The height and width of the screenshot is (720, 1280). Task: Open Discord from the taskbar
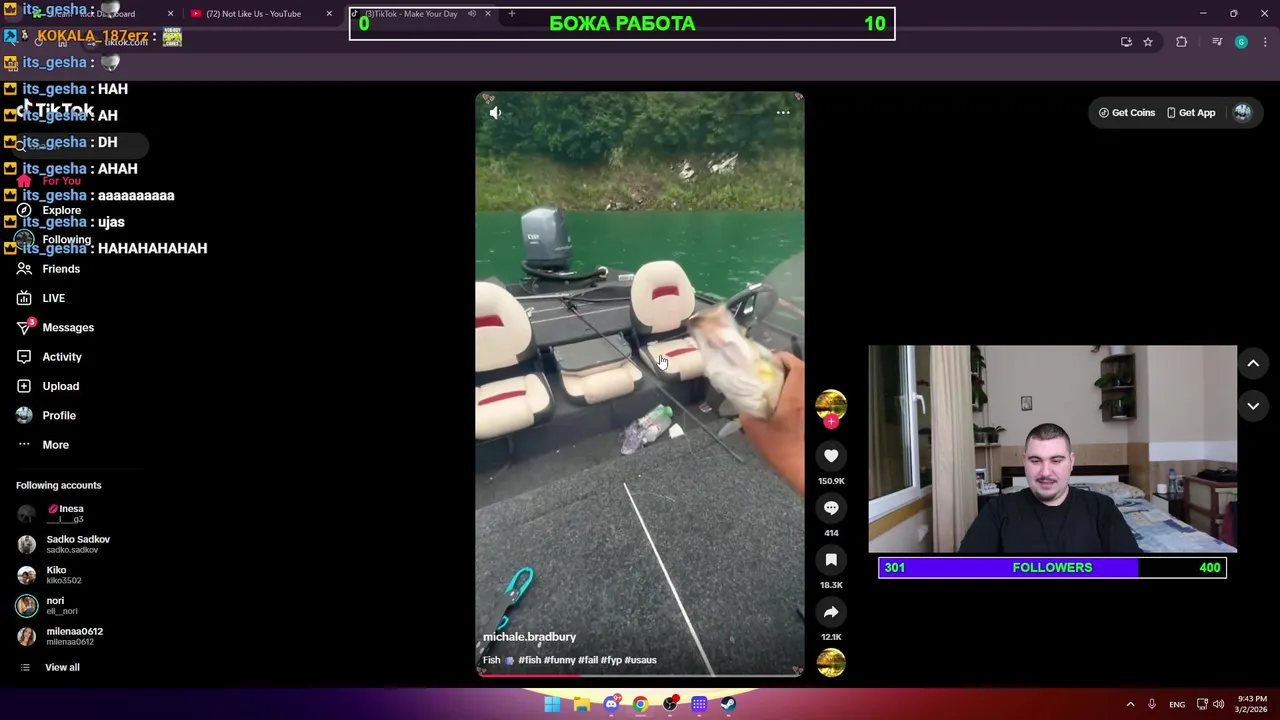click(611, 704)
